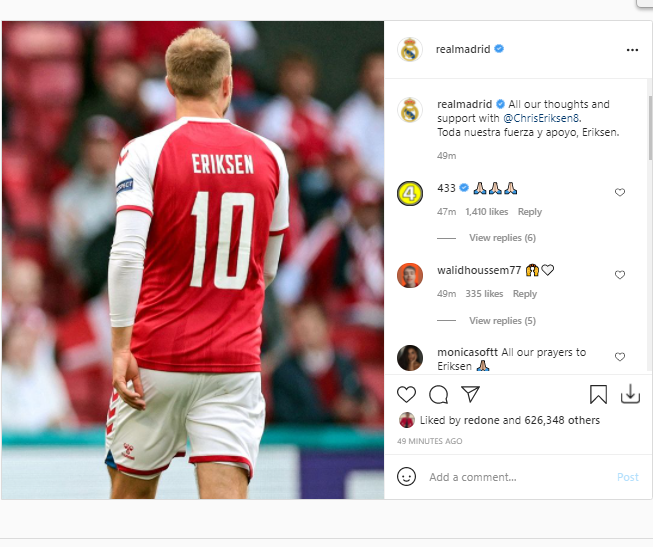Open emoji picker in comment box
Viewport: 653px width, 547px height.
(406, 477)
